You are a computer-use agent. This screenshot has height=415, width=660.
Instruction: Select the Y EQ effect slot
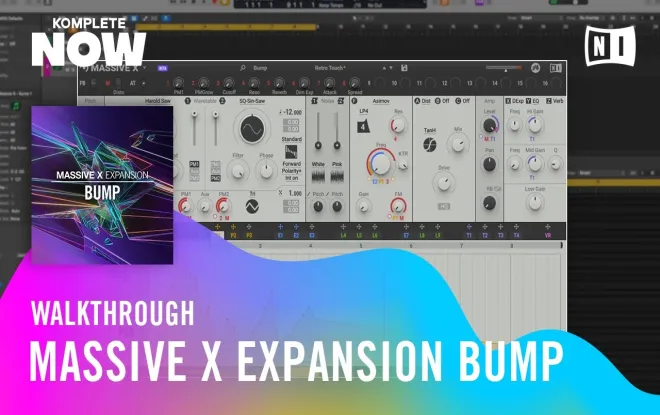(x=532, y=101)
